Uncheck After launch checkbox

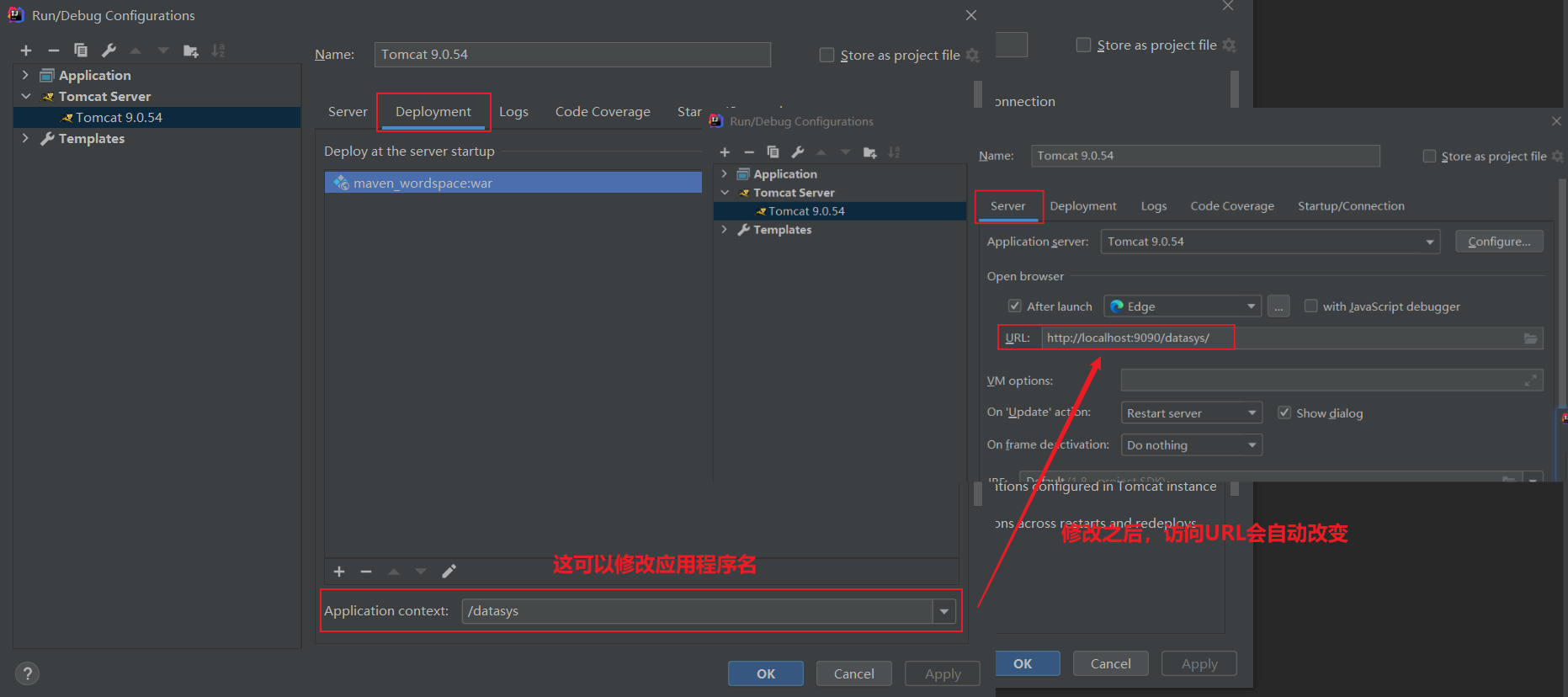point(1015,306)
